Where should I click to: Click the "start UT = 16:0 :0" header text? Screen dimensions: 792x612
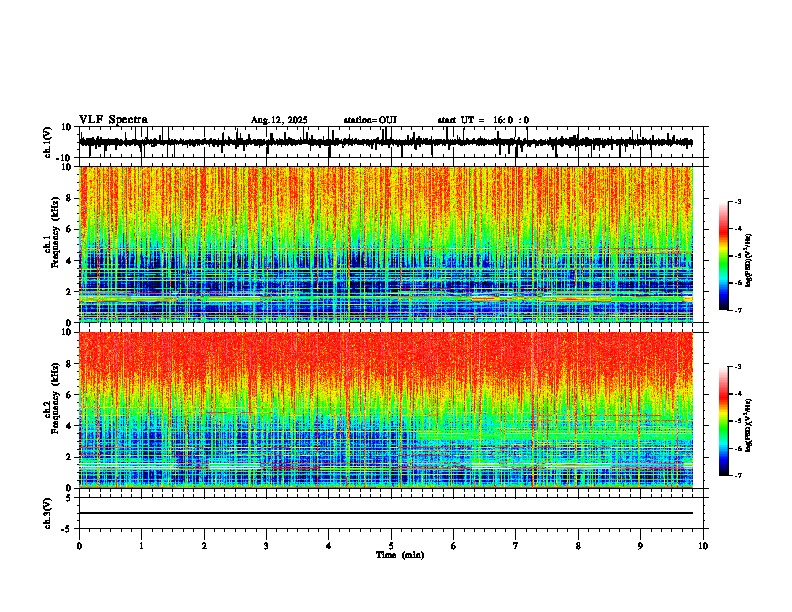pos(483,120)
